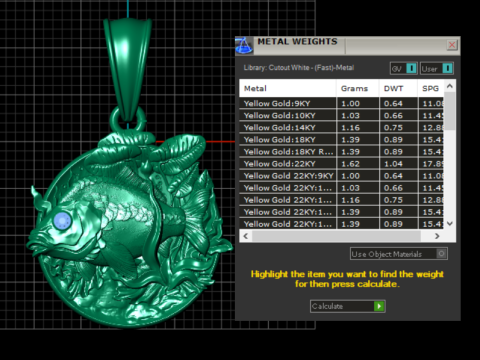The image size is (480, 360).
Task: Toggle the Use Object Materials option
Action: (441, 254)
